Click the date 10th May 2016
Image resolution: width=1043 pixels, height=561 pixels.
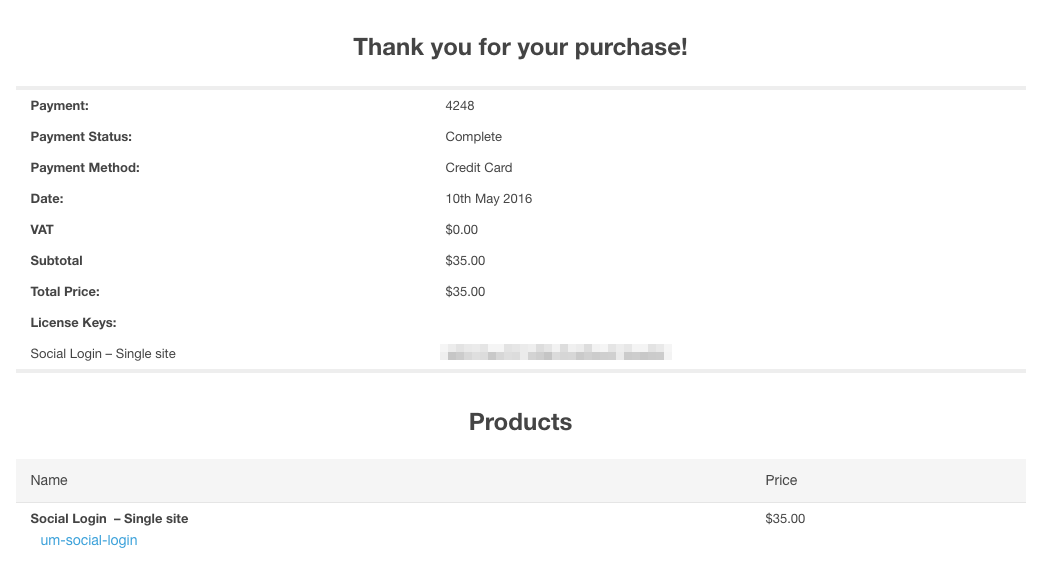coord(489,198)
